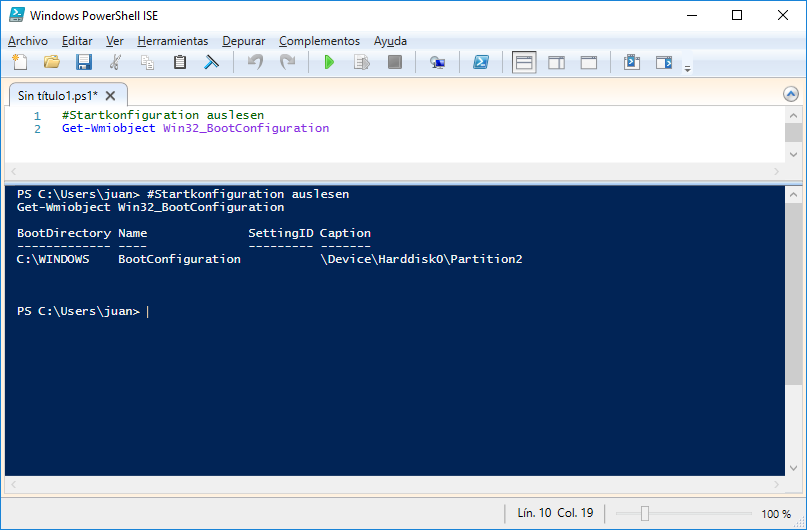Click the script pane's vertical scrollbar down arrow
Viewport: 807px width, 530px height.
(793, 154)
